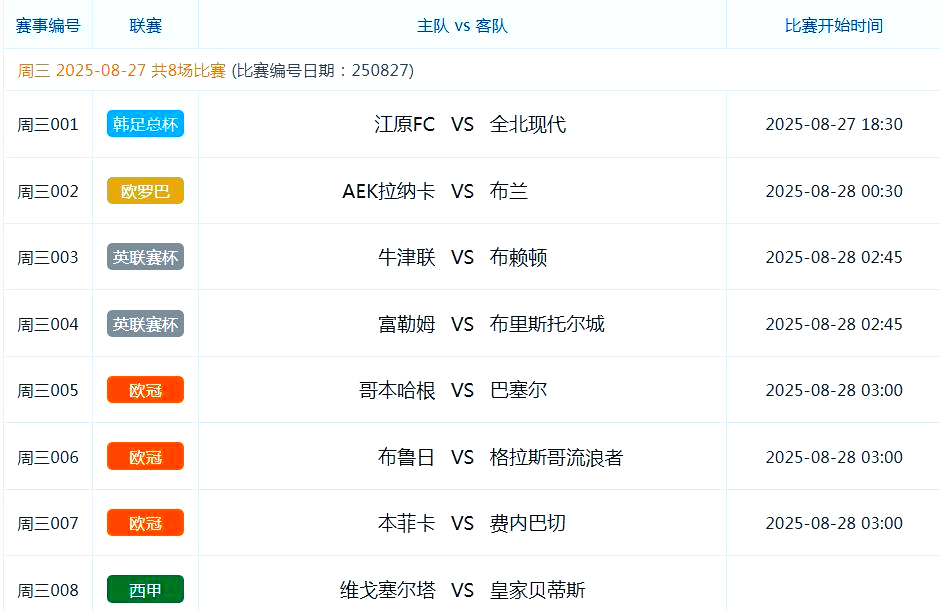Click the 比赛开始时间 column header
The height and width of the screenshot is (611, 940).
832,25
